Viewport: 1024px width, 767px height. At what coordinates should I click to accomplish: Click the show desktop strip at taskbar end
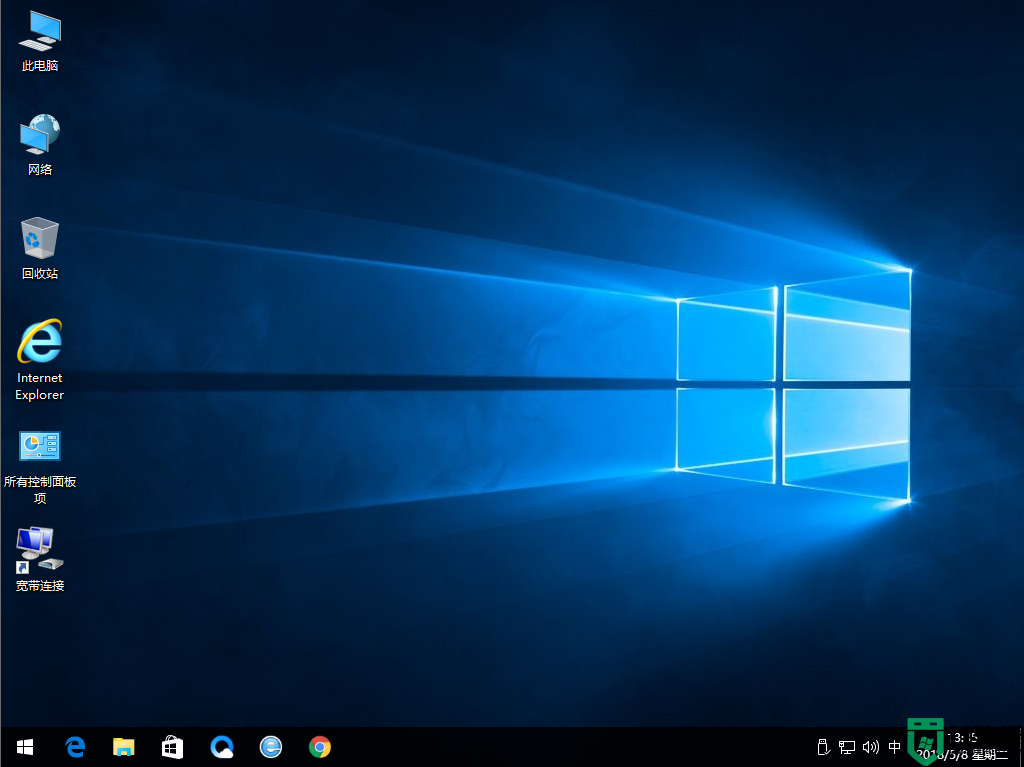tap(1020, 747)
